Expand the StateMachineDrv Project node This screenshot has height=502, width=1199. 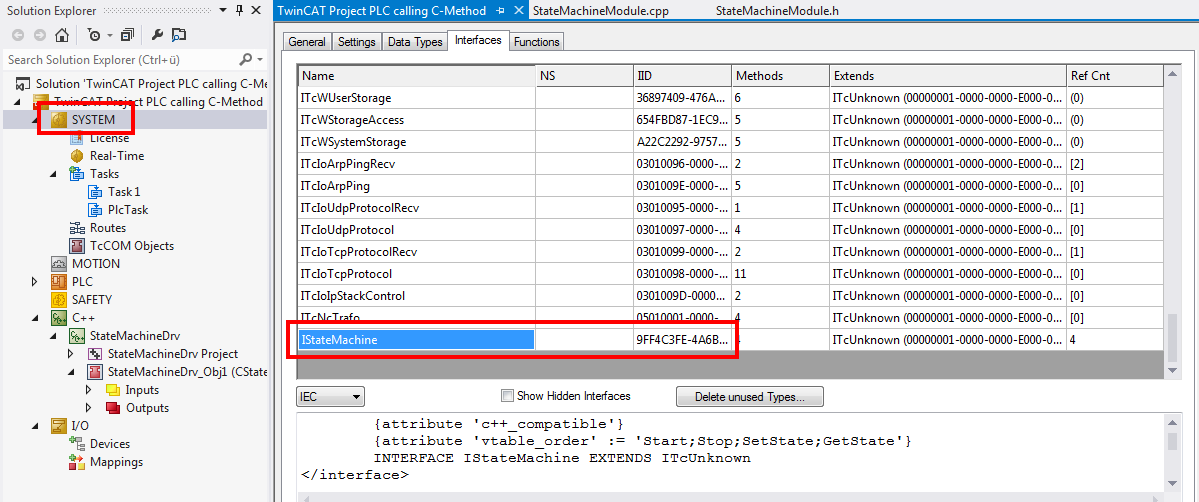point(71,354)
